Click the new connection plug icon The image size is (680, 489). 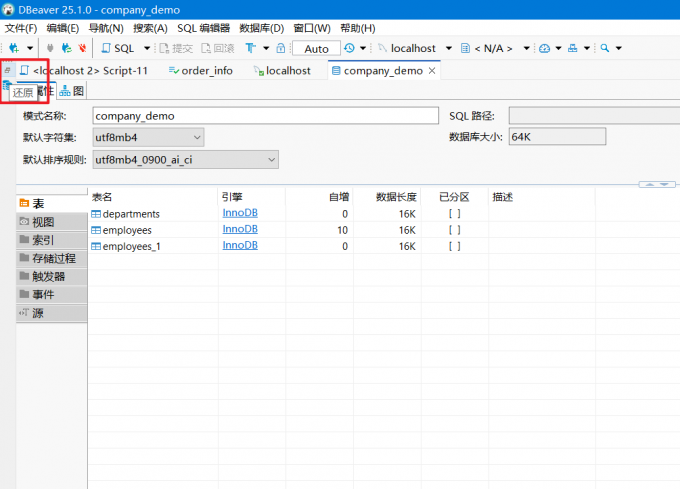pyautogui.click(x=14, y=48)
